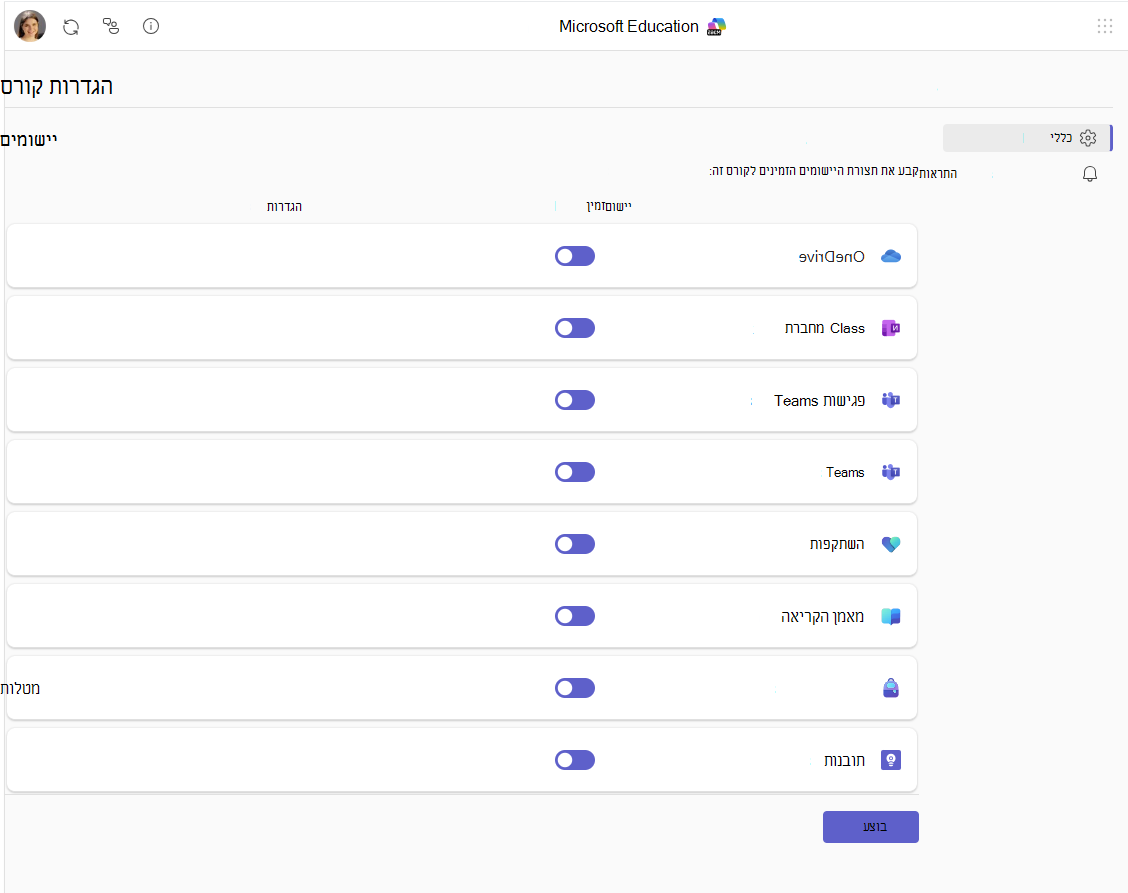Click the מאמן הקריאה label

click(x=823, y=617)
